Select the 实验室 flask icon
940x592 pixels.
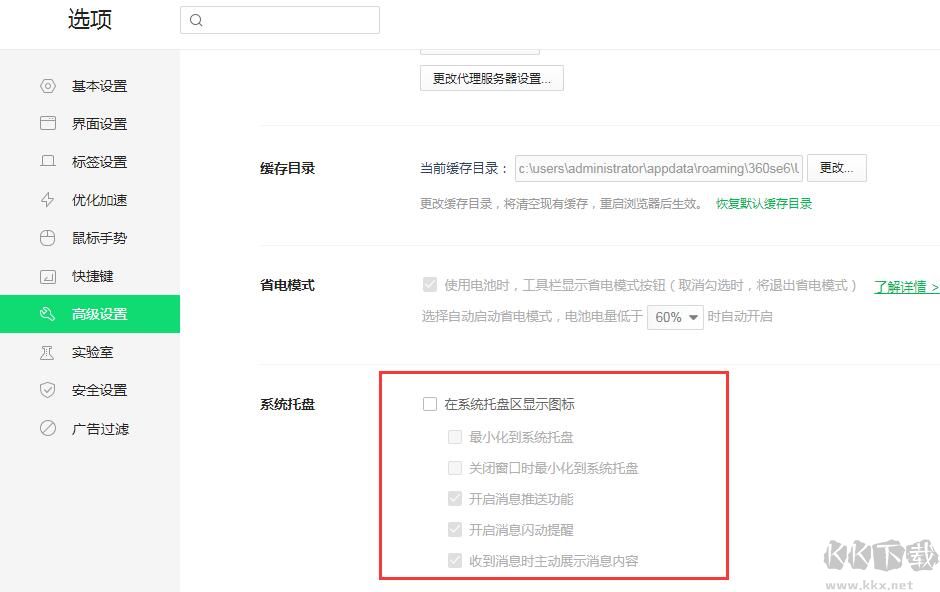tap(48, 352)
